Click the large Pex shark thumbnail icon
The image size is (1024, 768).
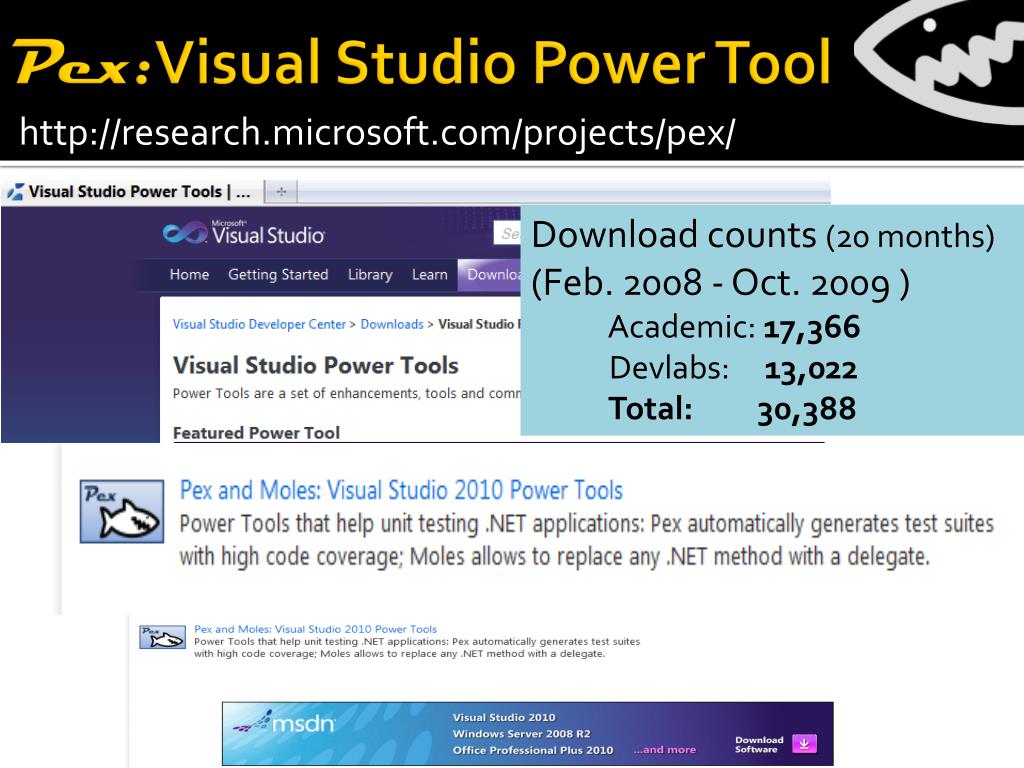click(122, 511)
